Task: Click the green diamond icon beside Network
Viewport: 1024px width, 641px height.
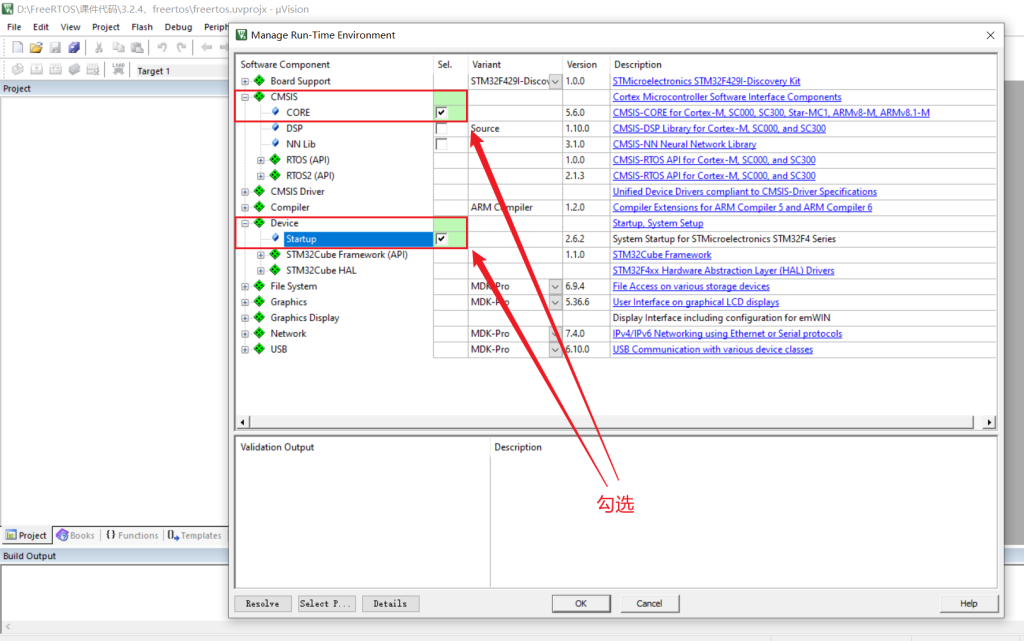Action: tap(259, 334)
